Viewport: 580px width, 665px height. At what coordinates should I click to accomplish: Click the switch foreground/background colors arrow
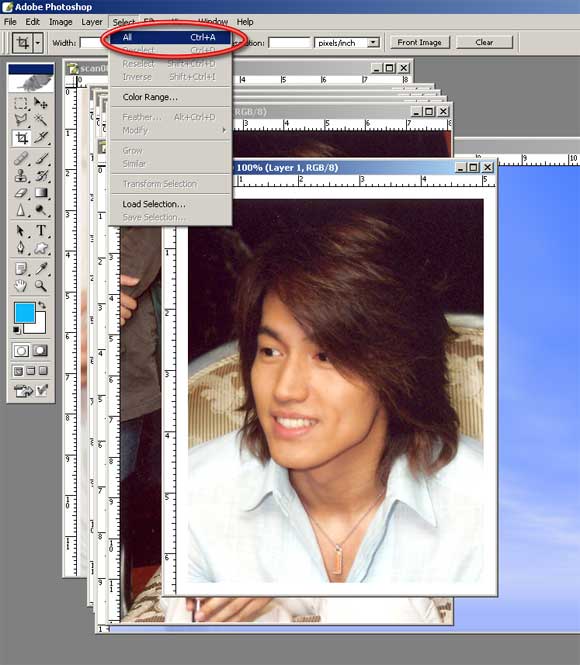[x=42, y=305]
